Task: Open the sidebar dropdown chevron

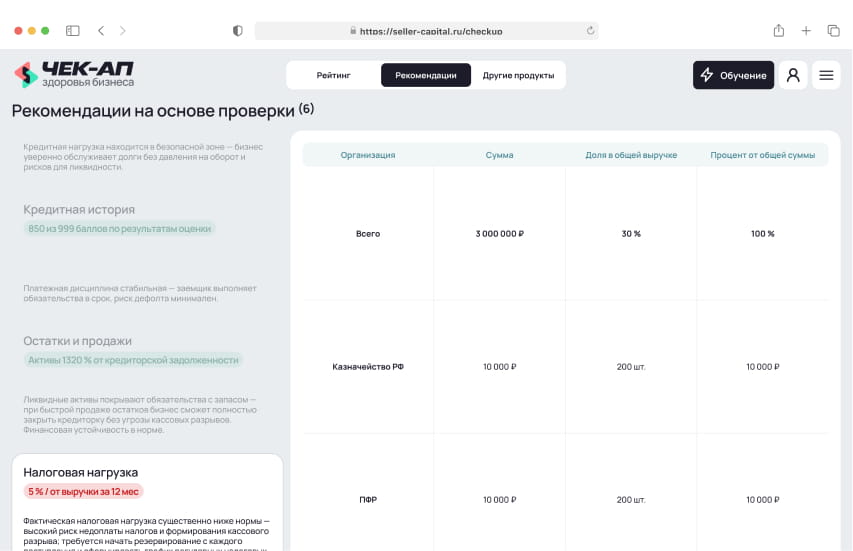Action: click(x=86, y=31)
